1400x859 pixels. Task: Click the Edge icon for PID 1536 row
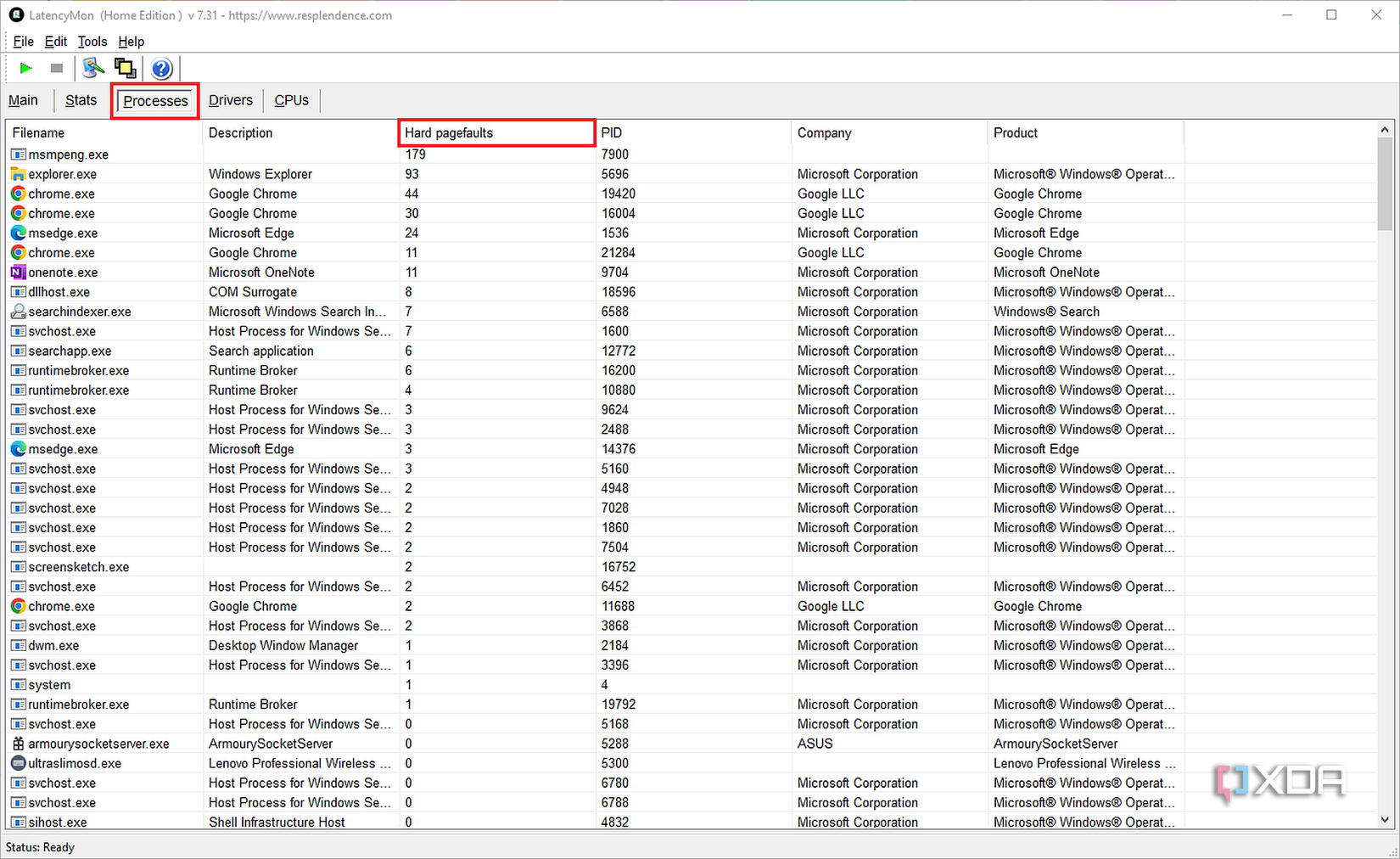pos(18,233)
